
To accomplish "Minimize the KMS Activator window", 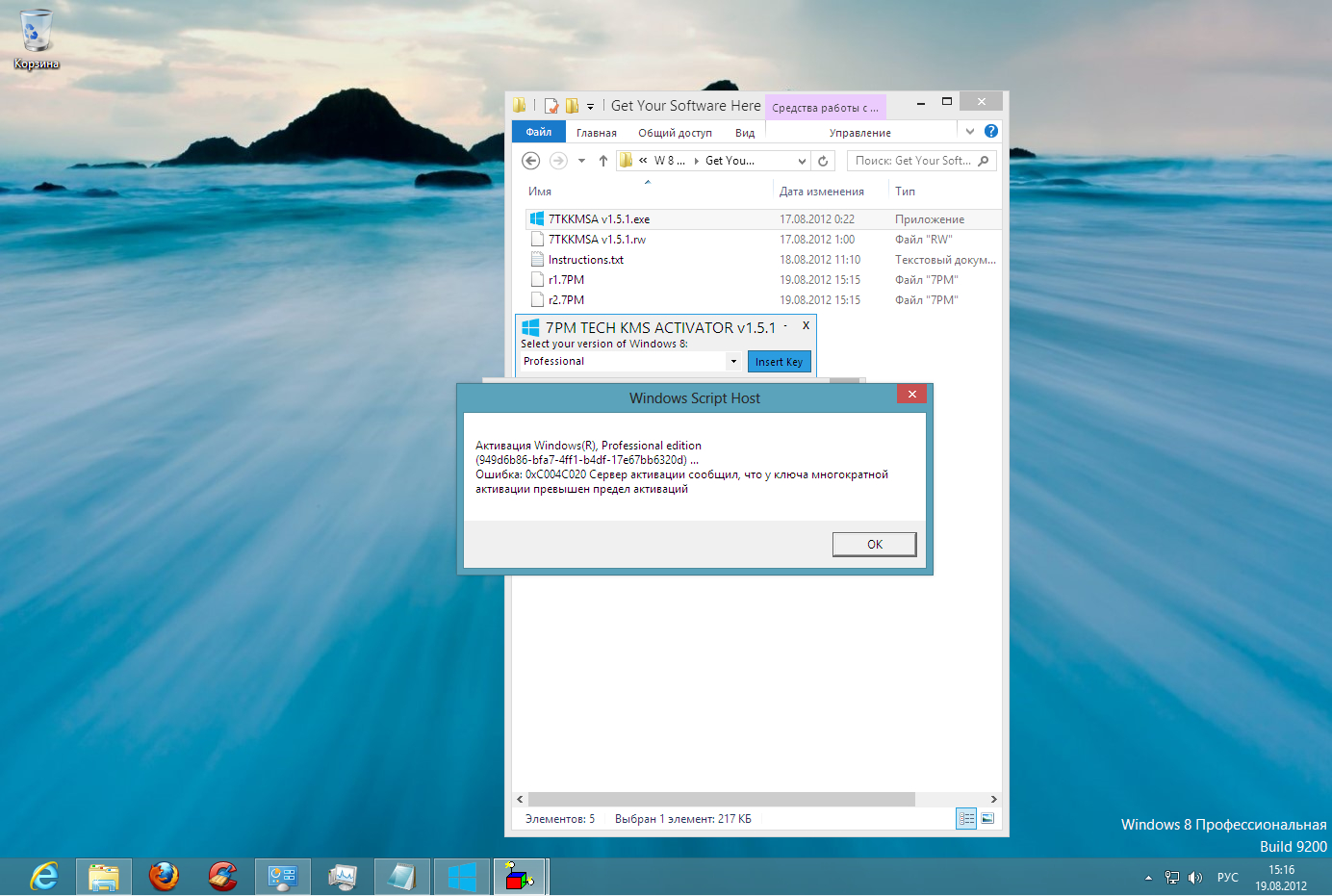I will pos(785,326).
